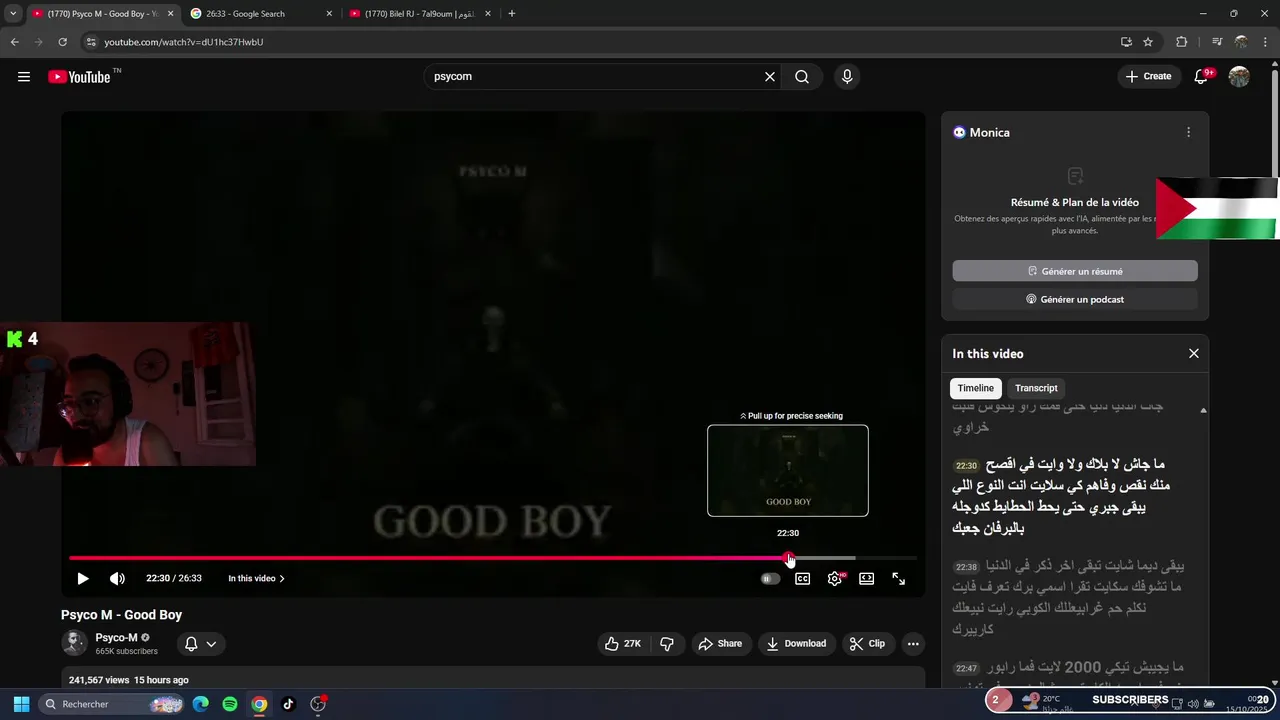Viewport: 1280px width, 720px height.
Task: Open the Windows Start menu
Action: [21, 704]
